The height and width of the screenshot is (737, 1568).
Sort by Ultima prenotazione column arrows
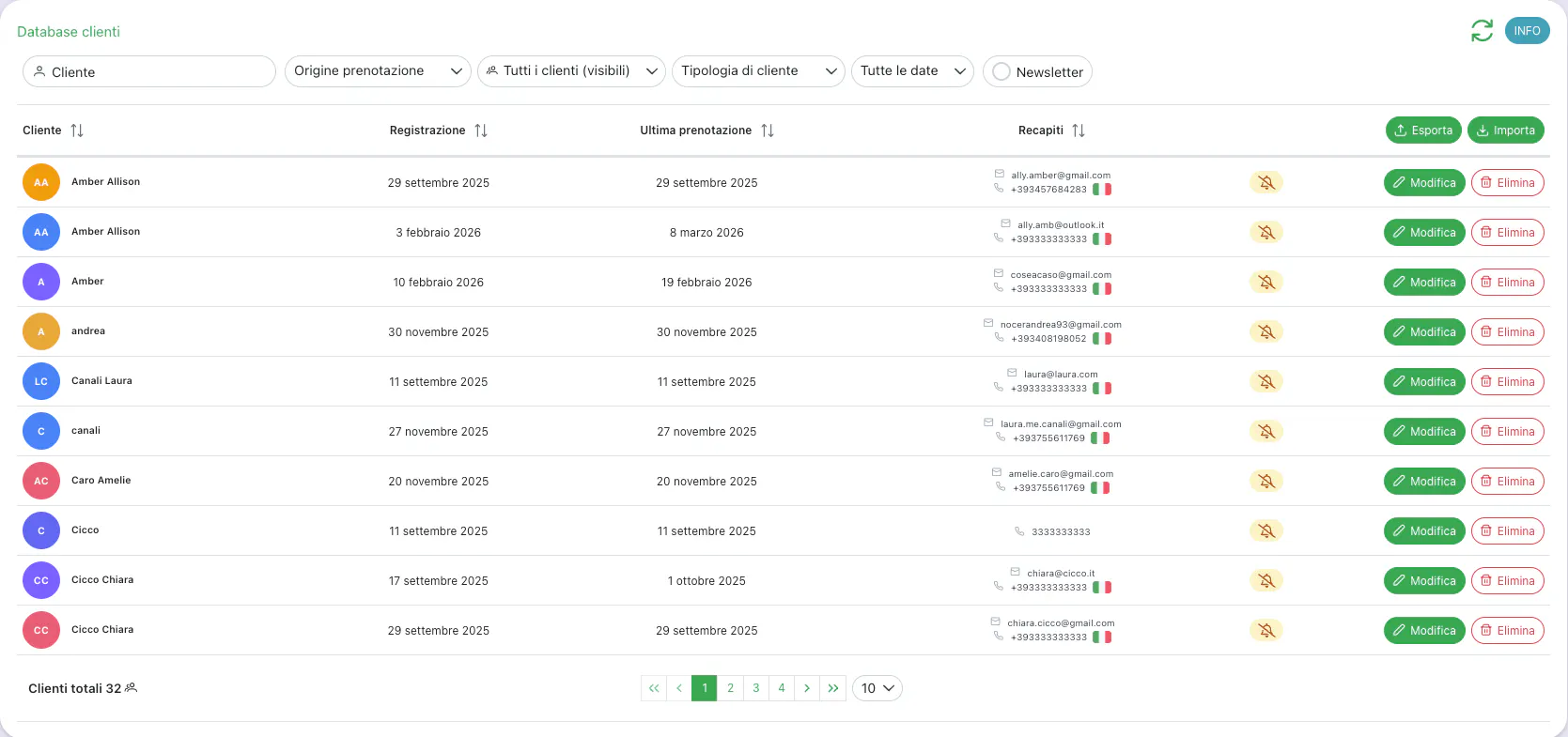point(768,131)
